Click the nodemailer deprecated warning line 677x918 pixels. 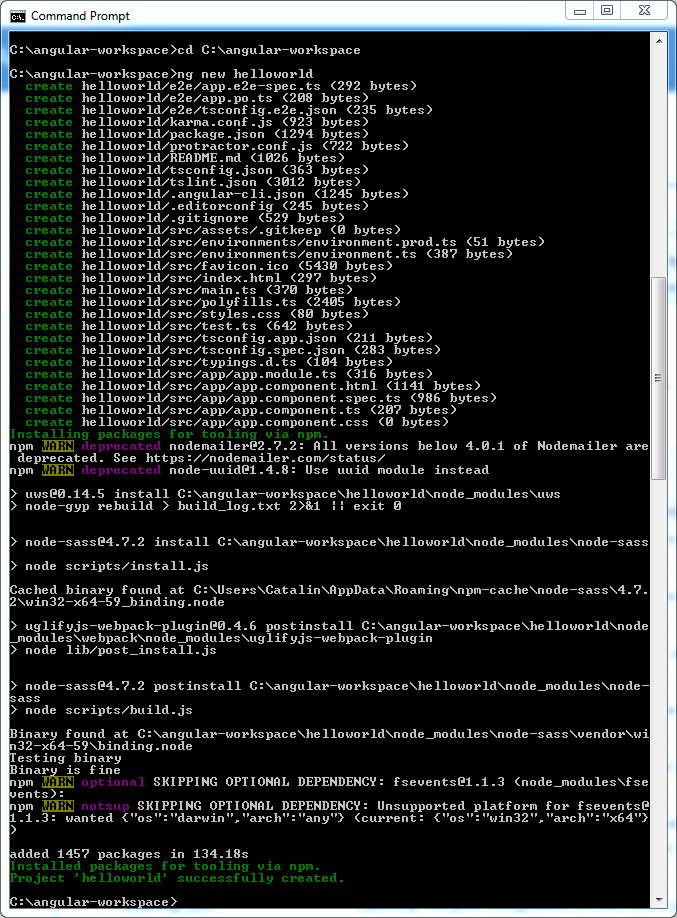(329, 452)
